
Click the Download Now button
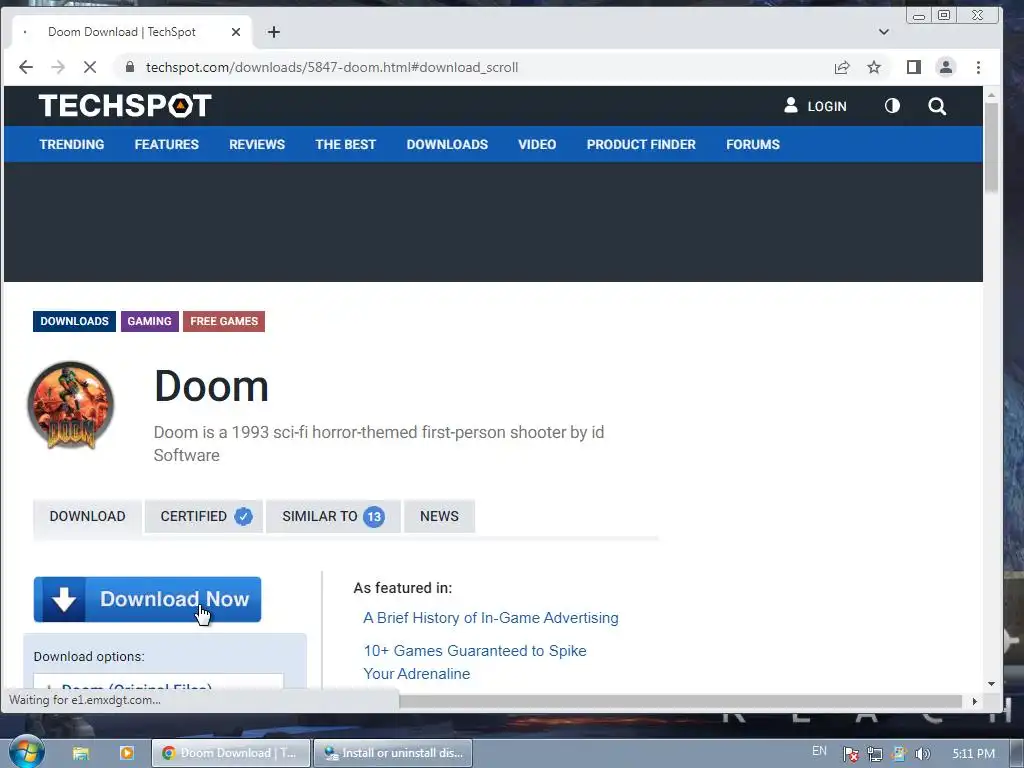(x=148, y=599)
